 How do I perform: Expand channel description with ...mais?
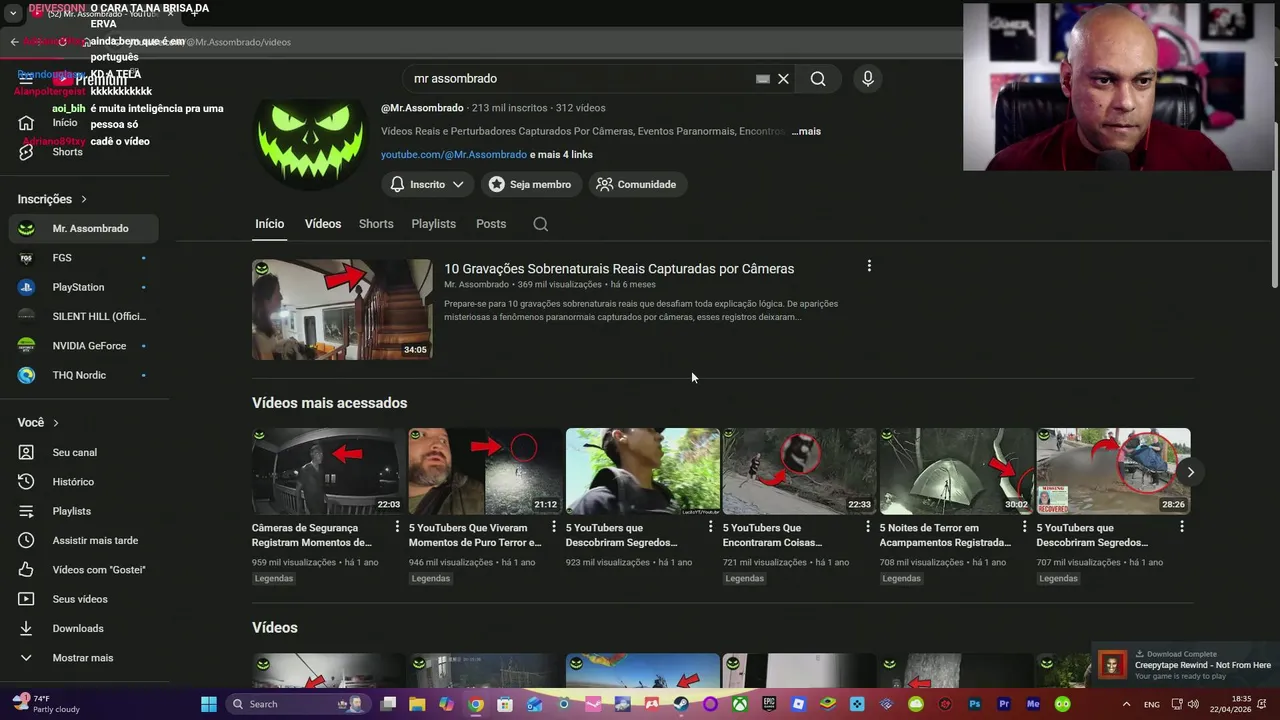(x=806, y=131)
